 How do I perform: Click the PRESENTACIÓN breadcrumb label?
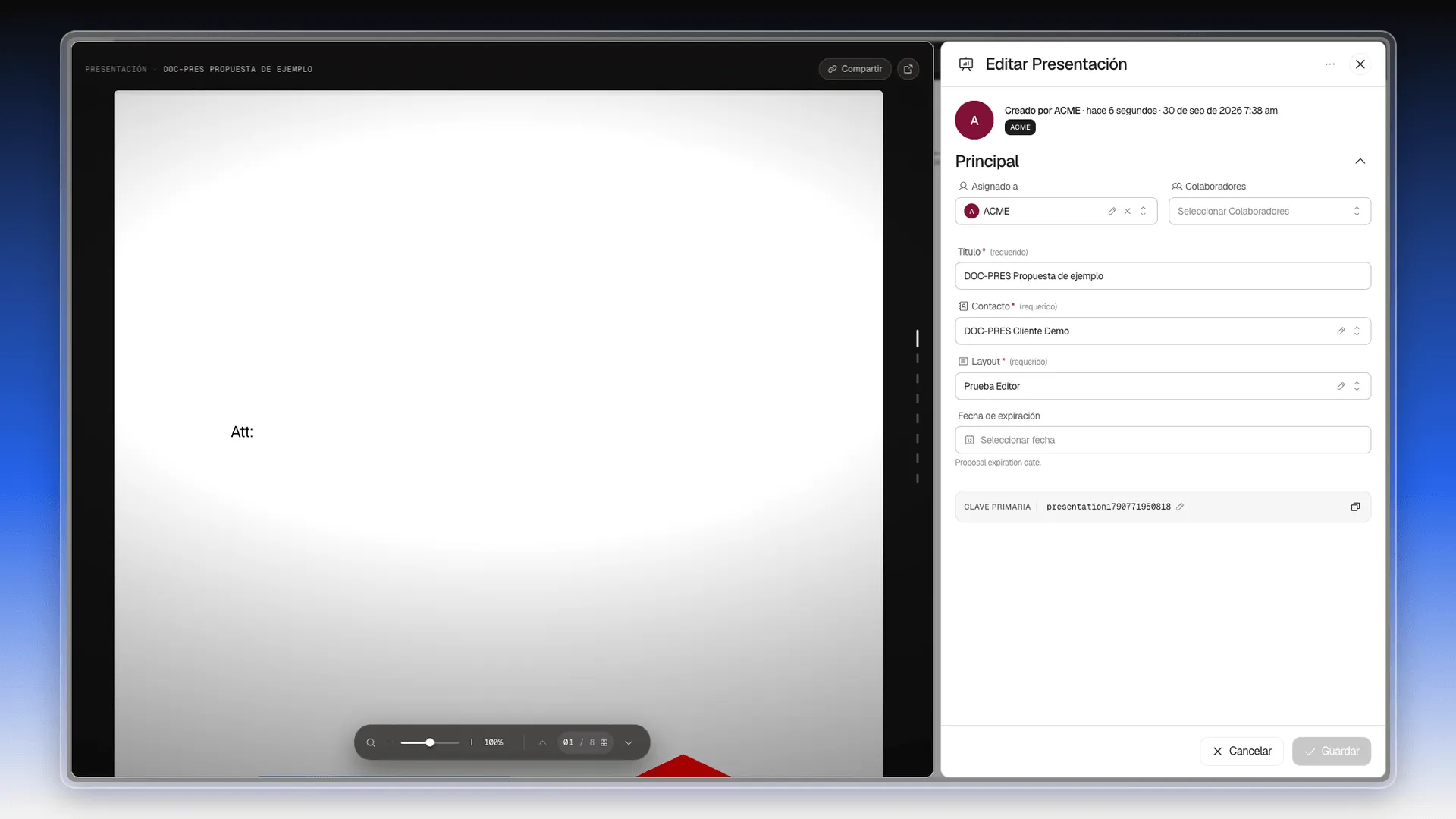(116, 69)
